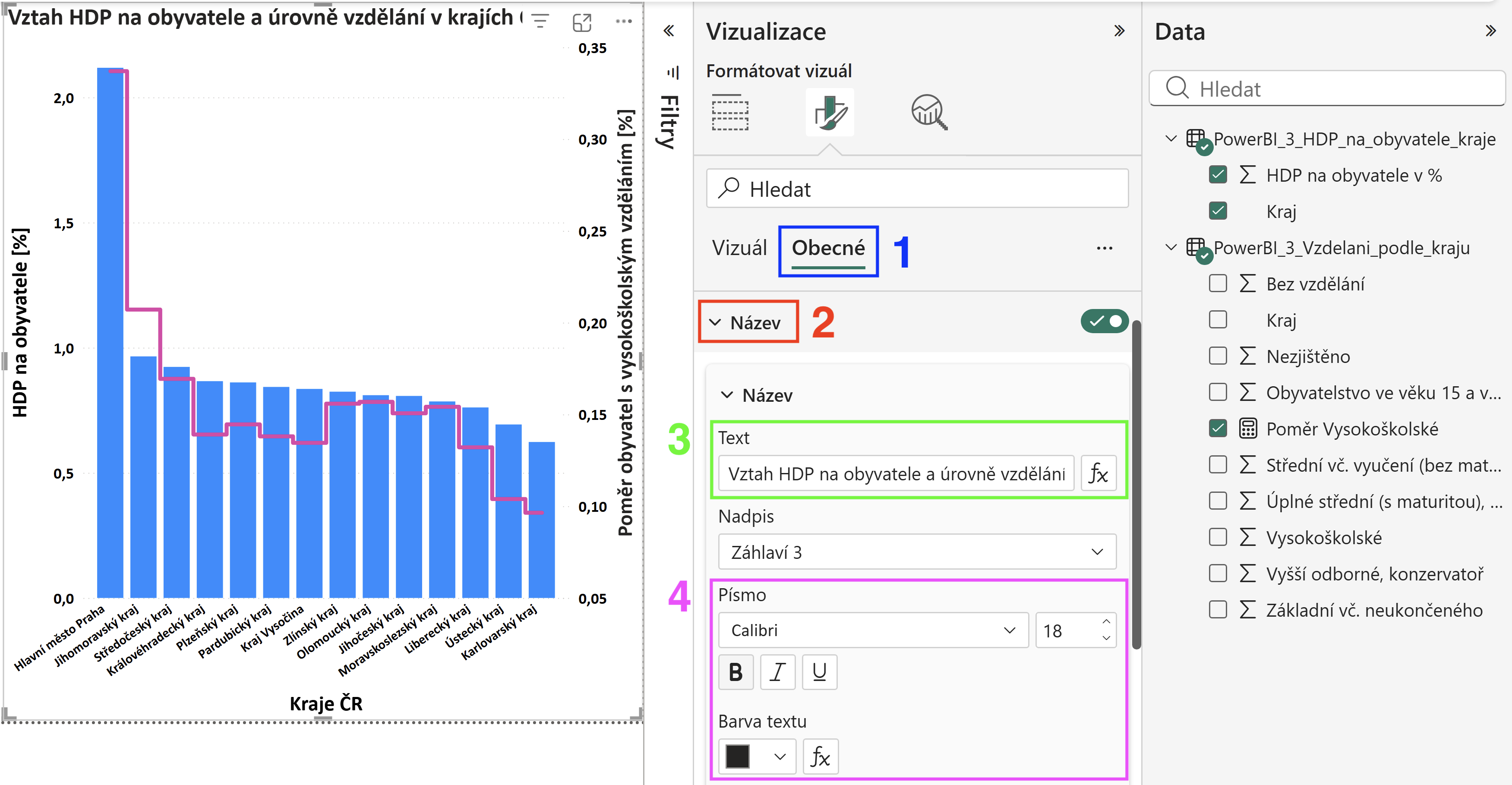Uncheck HDP na obyvatele v % field
Screen dimensions: 1512x785
coord(1218,175)
